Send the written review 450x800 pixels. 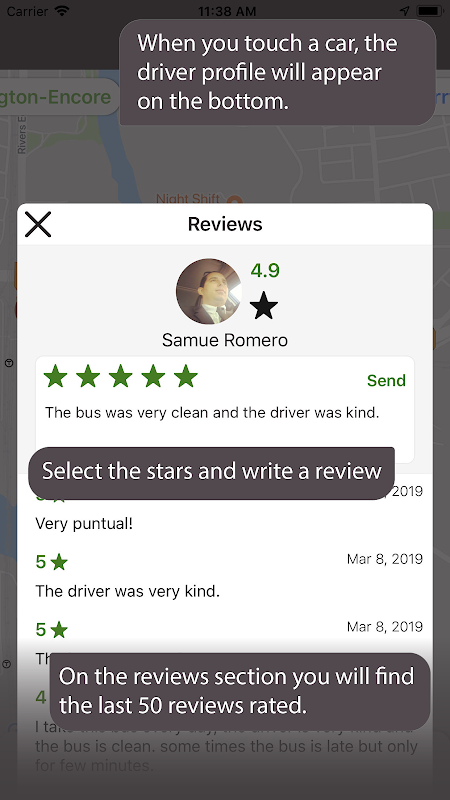click(386, 381)
